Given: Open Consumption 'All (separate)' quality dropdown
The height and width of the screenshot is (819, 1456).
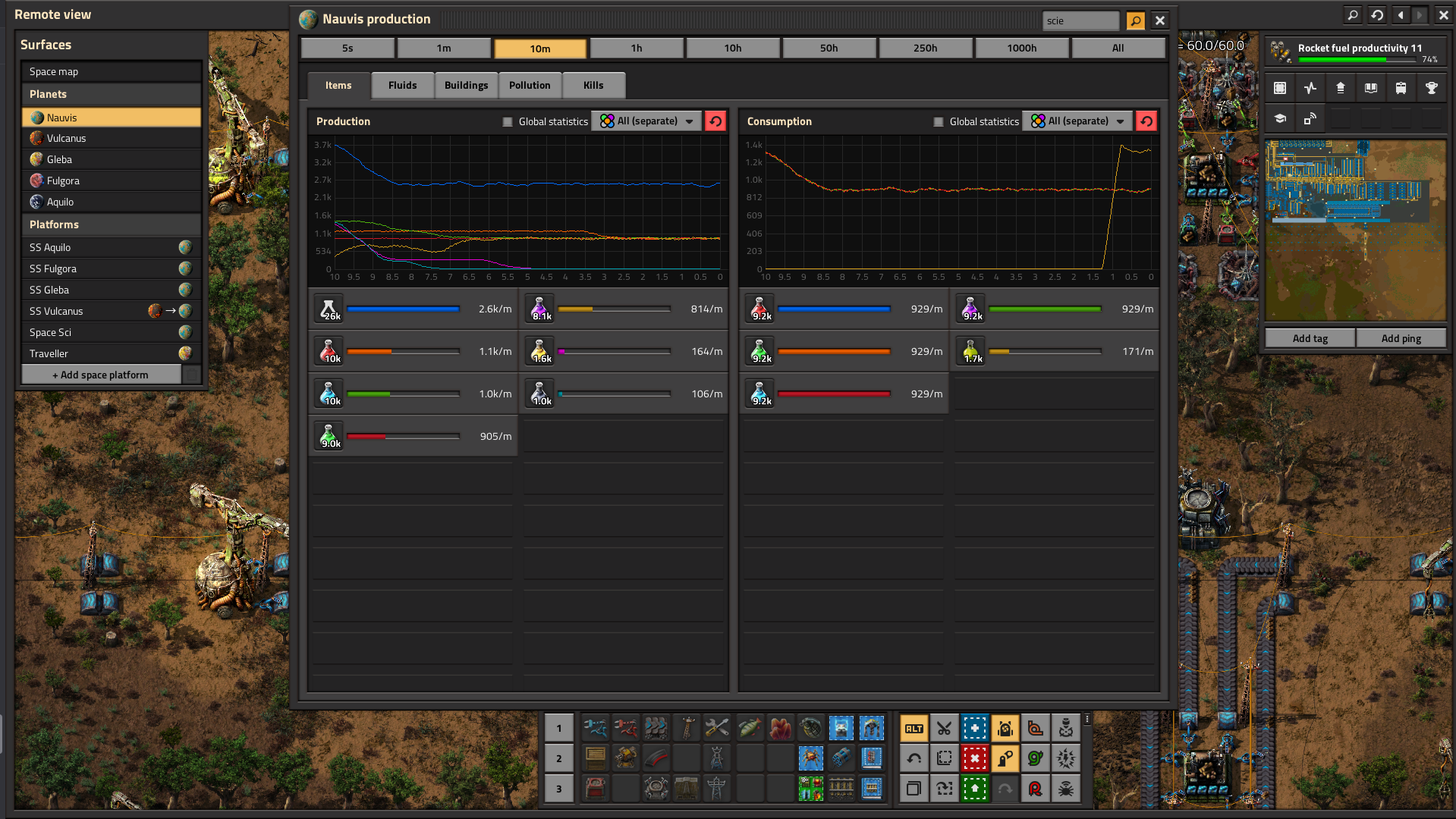Looking at the screenshot, I should point(1077,121).
